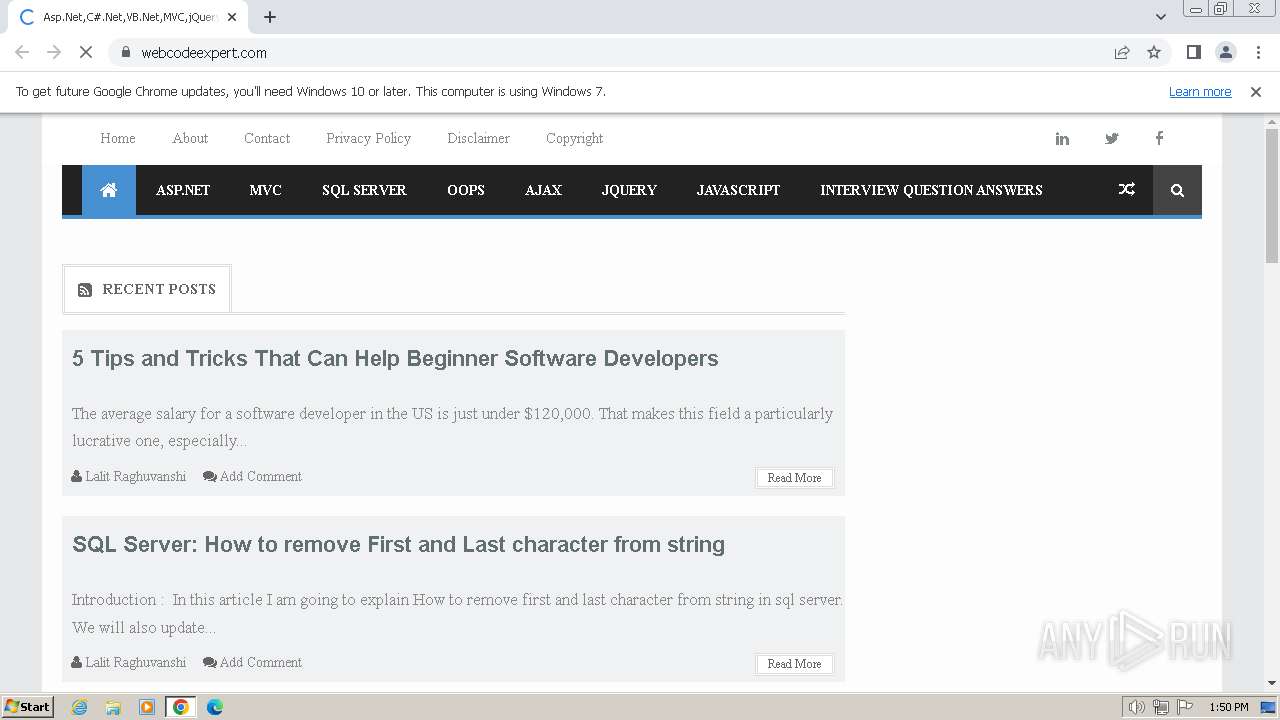Click the Show desktop button in the taskbar
This screenshot has width=1280, height=720.
[x=1269, y=707]
